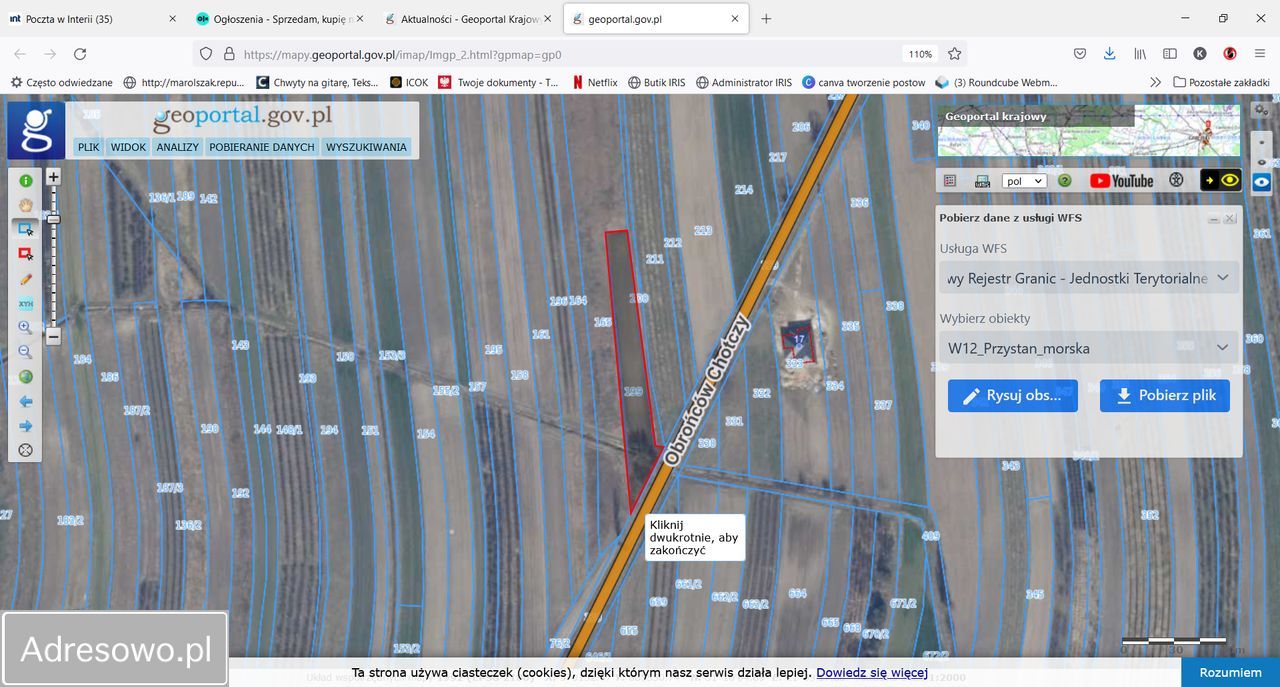Click the XYH coordinates tool

(26, 303)
